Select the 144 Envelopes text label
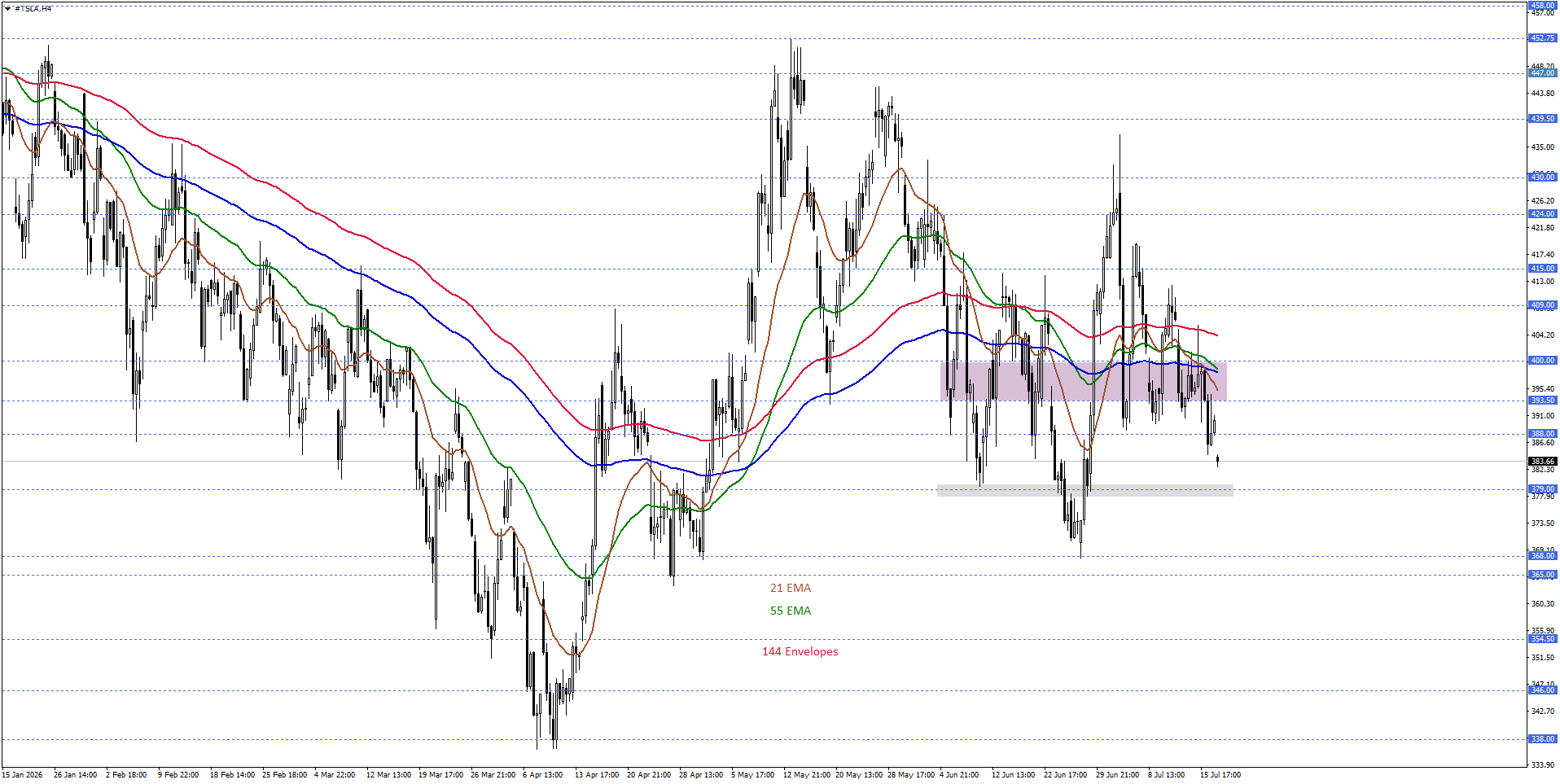Image resolution: width=1560 pixels, height=784 pixels. click(800, 651)
